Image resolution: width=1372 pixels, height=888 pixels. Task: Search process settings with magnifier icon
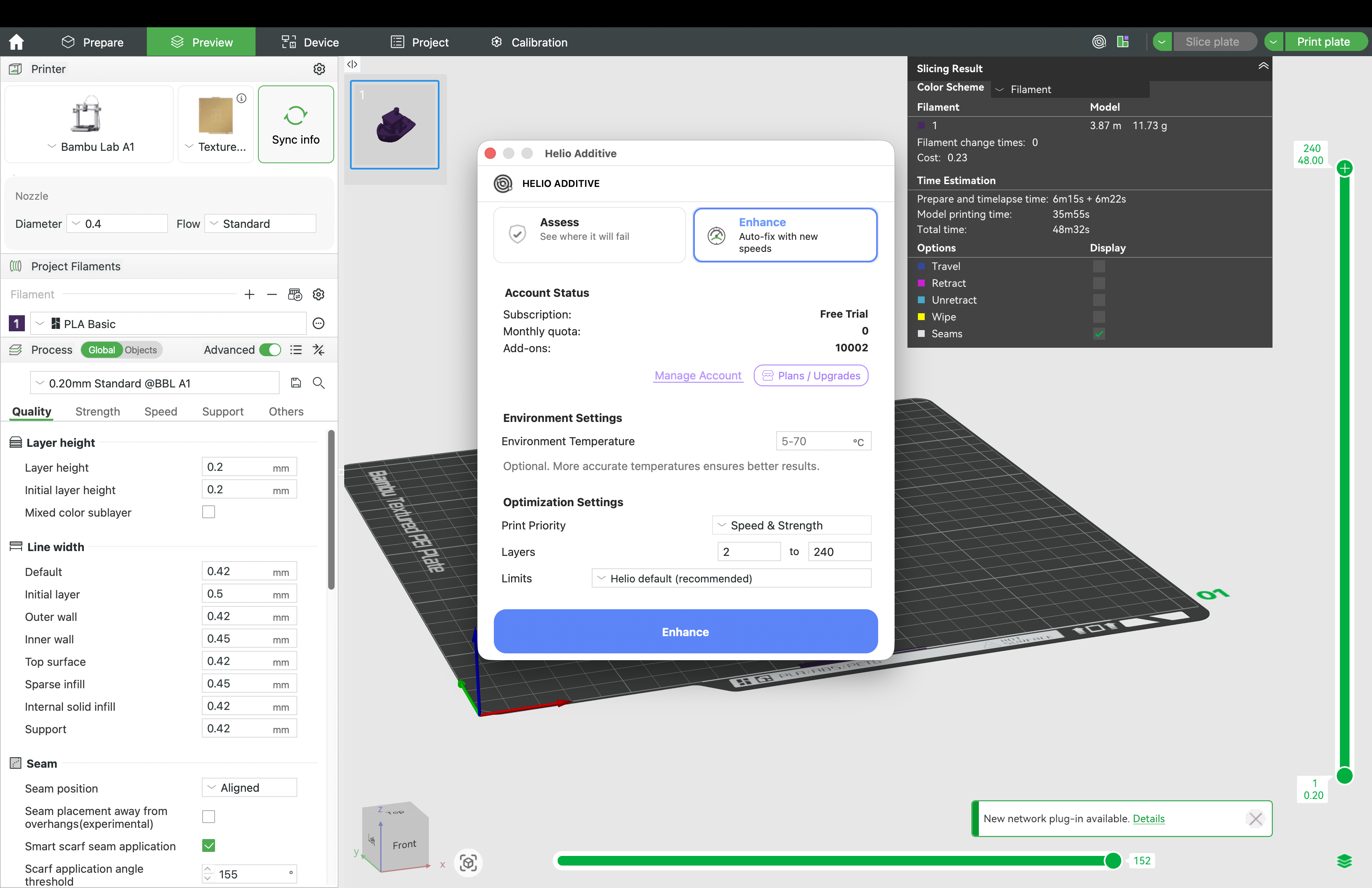coord(318,383)
